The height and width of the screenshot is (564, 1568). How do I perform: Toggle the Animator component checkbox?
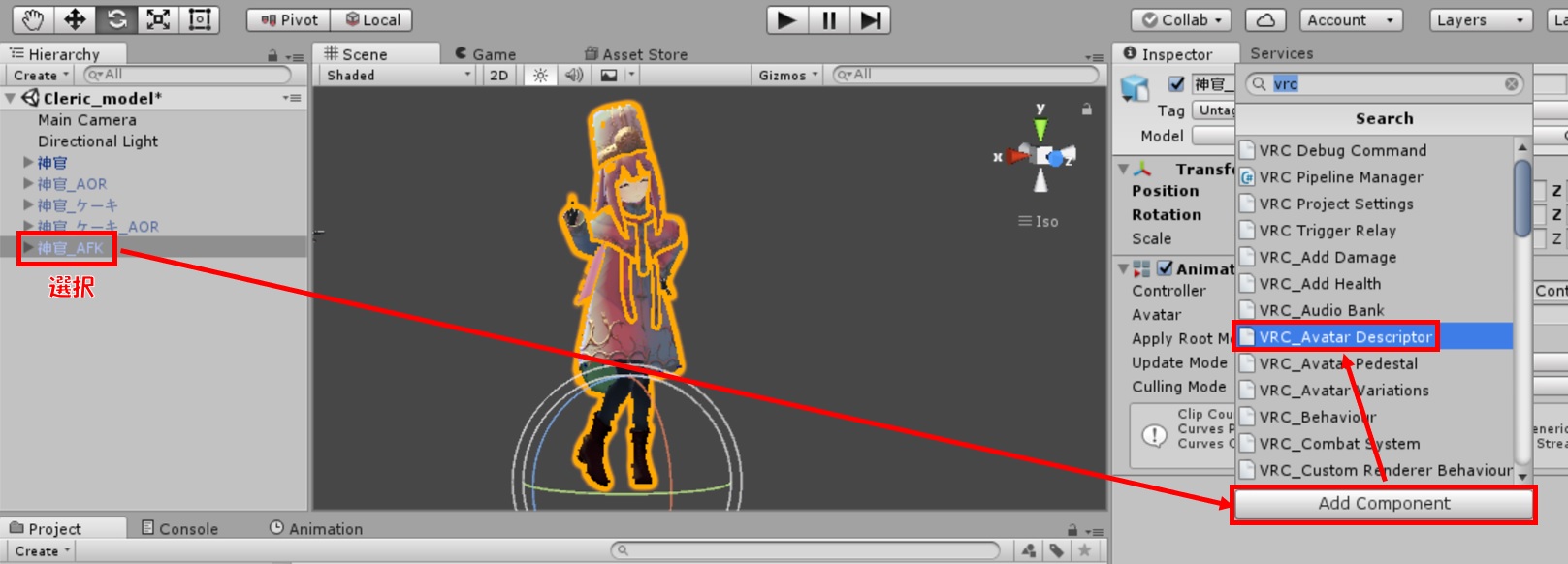point(1166,268)
